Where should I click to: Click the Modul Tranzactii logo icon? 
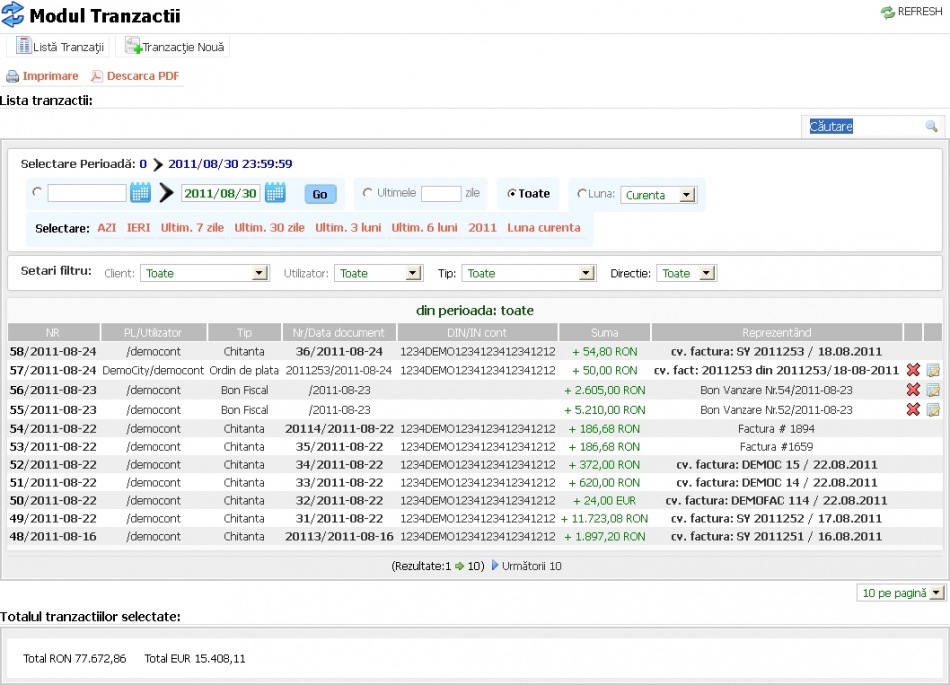coord(13,15)
